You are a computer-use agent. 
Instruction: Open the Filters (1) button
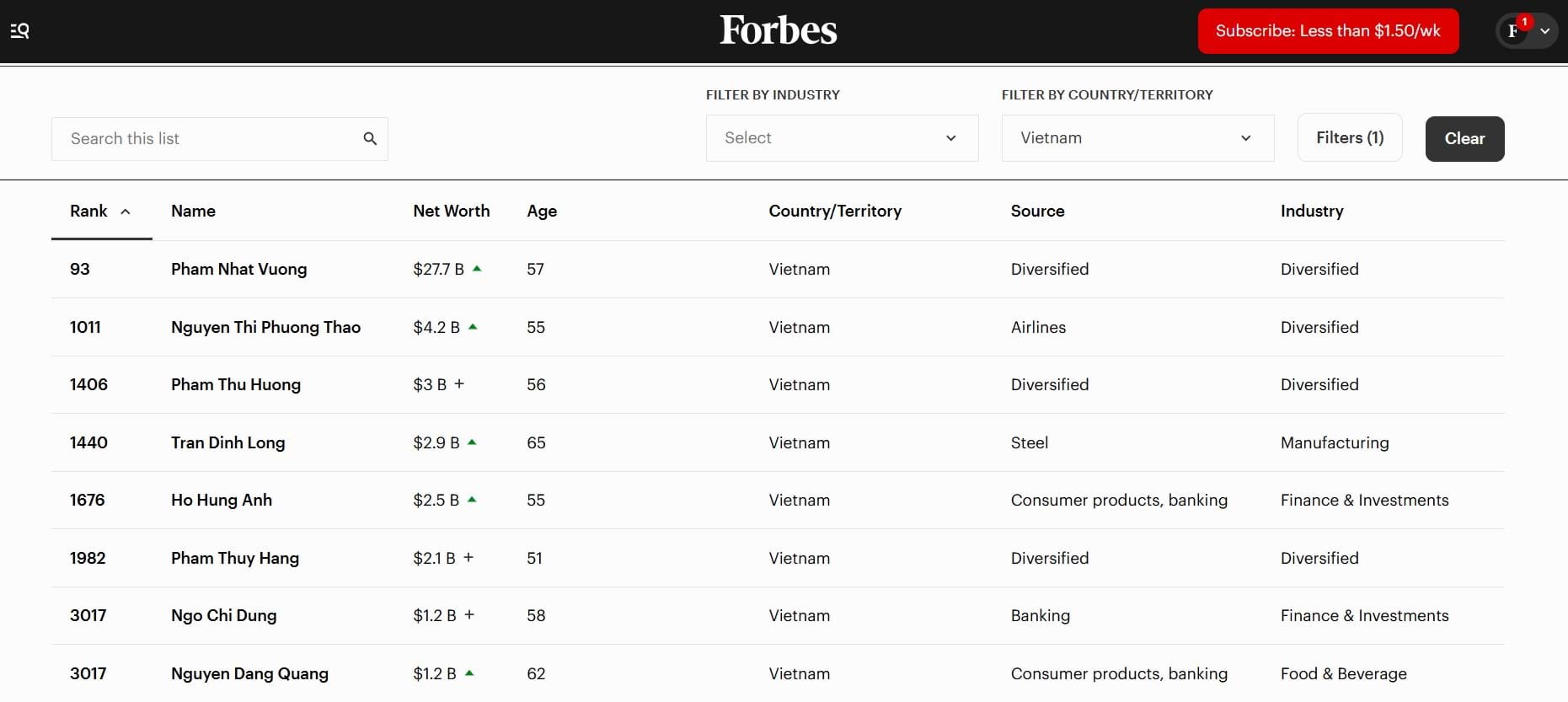click(x=1349, y=138)
